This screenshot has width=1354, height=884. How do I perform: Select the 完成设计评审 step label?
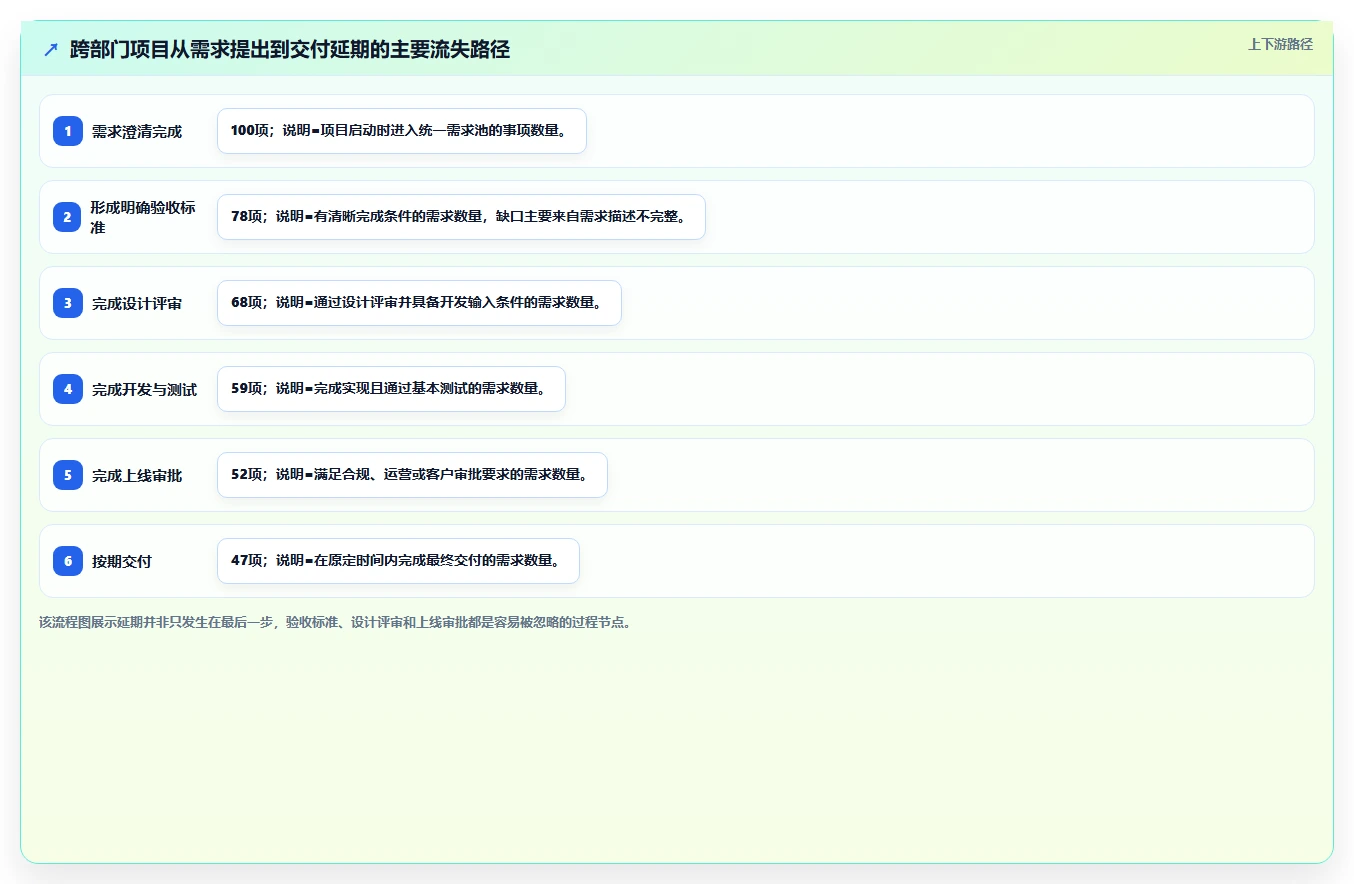[x=137, y=303]
